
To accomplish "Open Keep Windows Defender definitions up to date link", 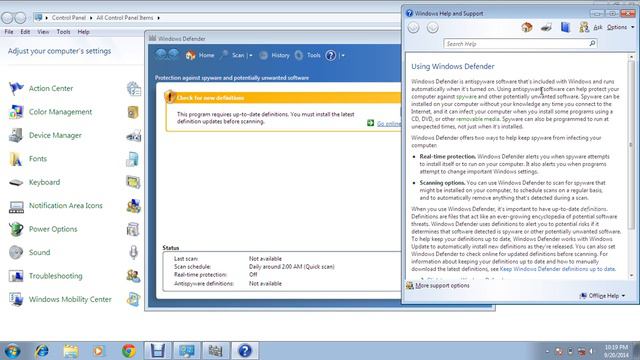I will tap(557, 269).
